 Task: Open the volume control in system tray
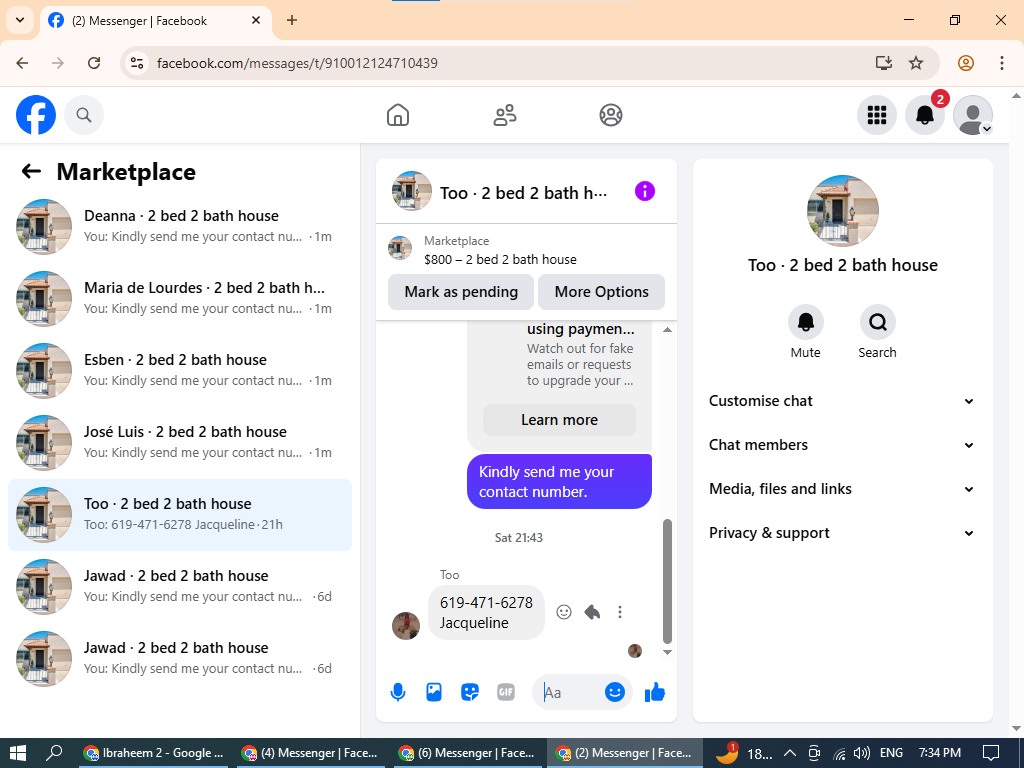coord(861,753)
